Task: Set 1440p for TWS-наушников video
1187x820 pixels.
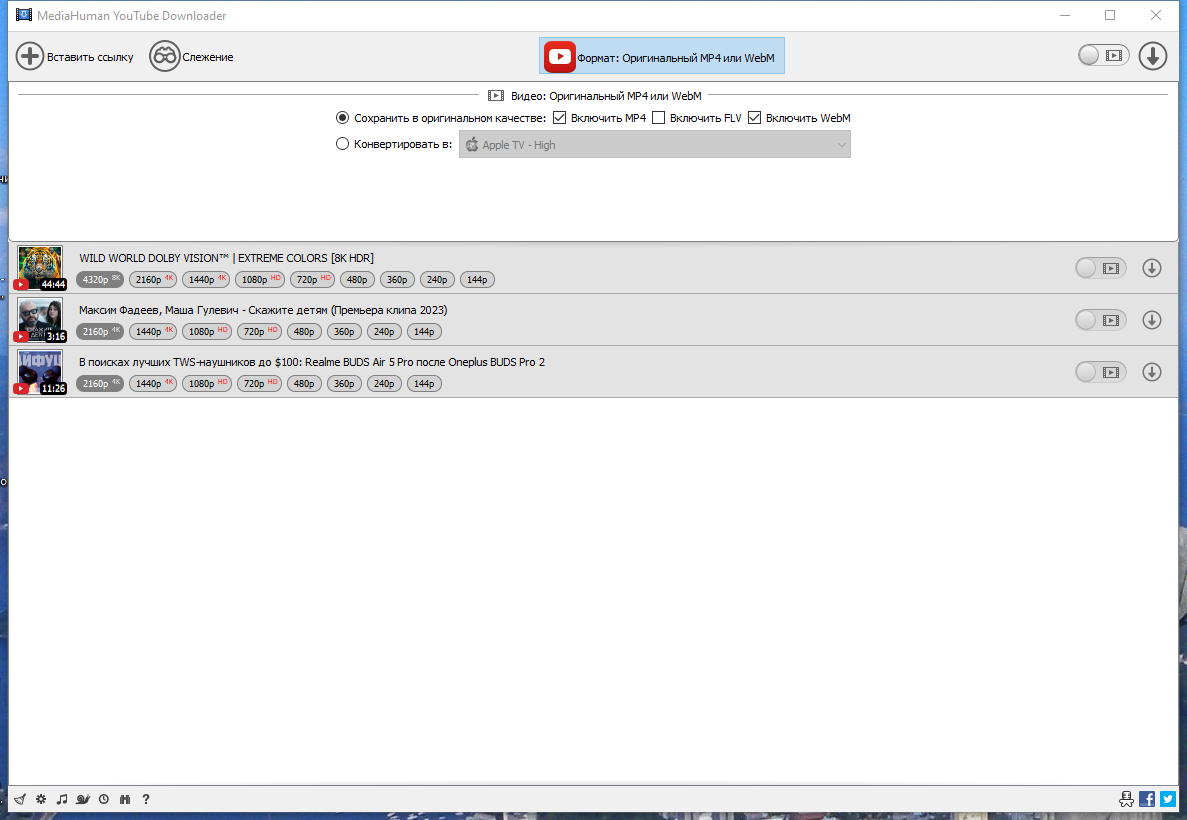Action: pyautogui.click(x=153, y=384)
